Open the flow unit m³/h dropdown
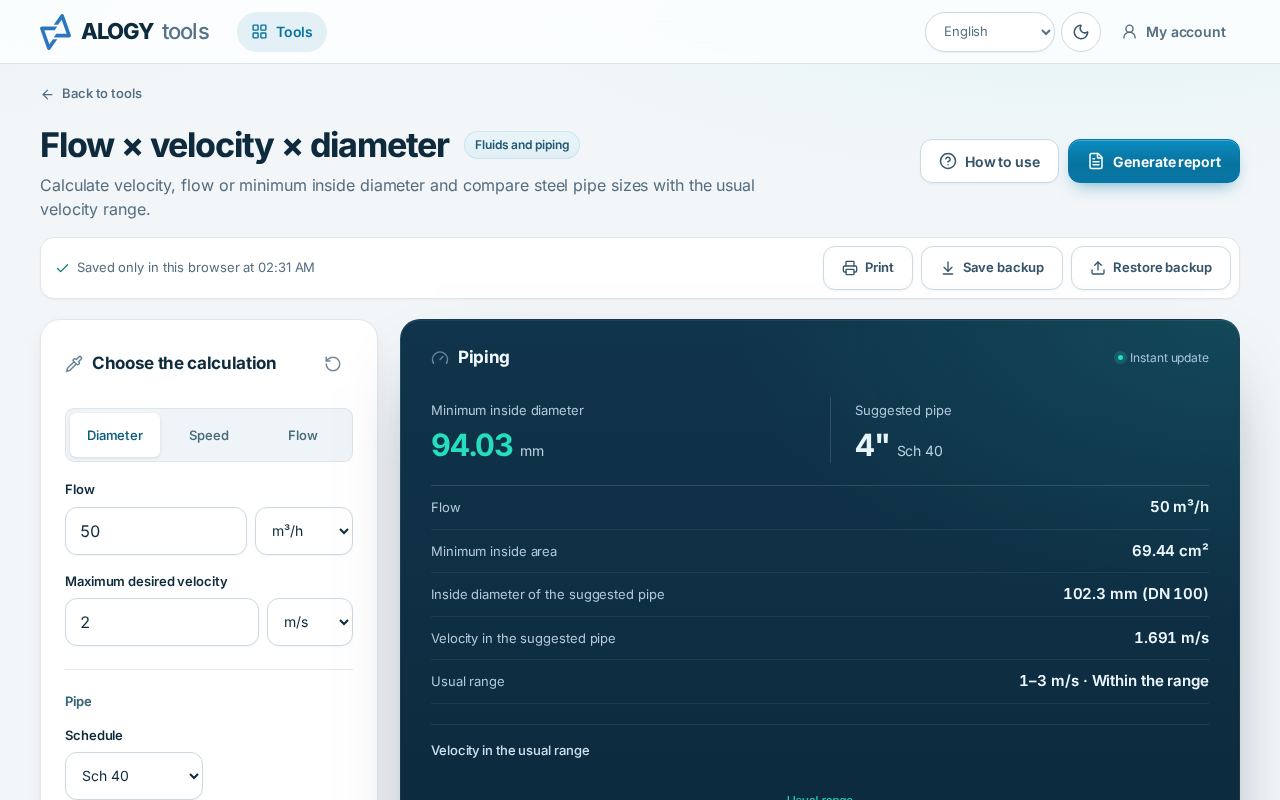 point(304,531)
